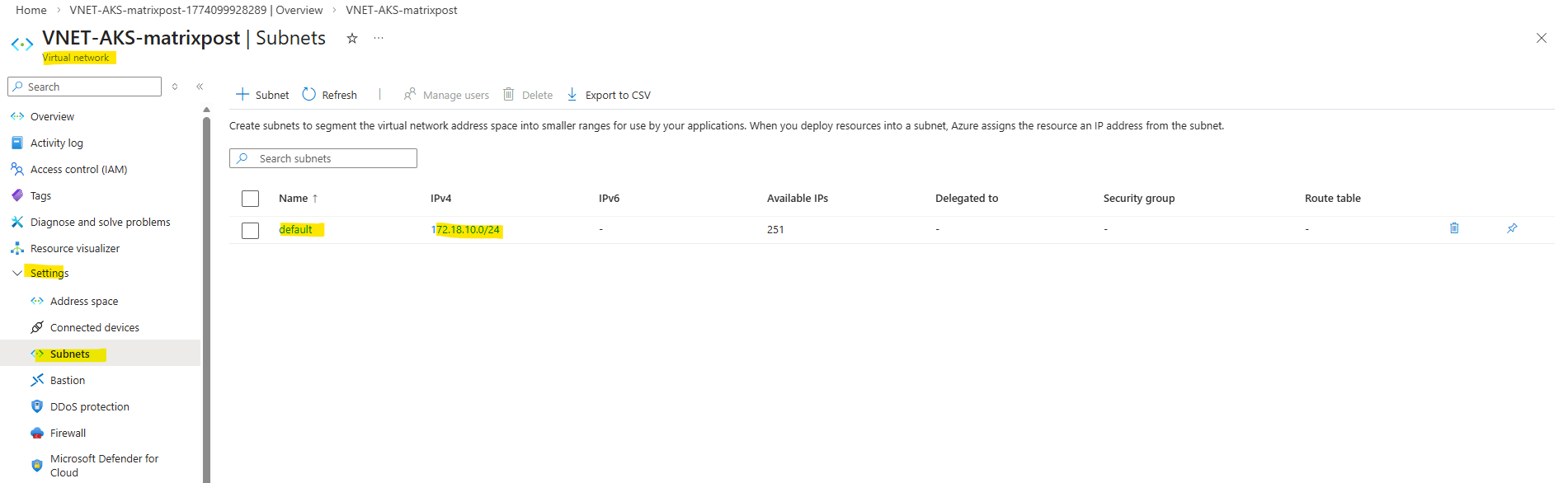Collapse the sidebar with double chevron

pyautogui.click(x=200, y=87)
